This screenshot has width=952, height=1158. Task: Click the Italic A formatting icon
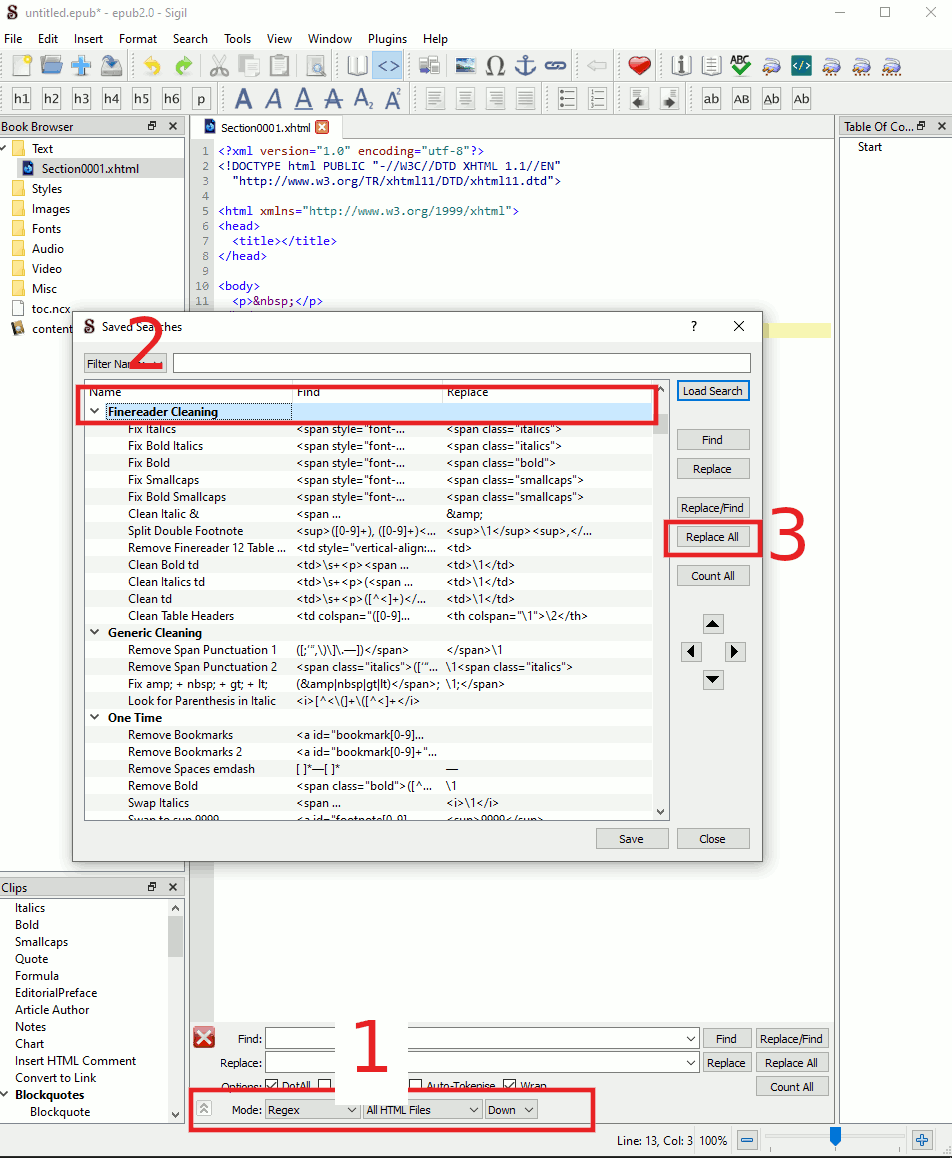[273, 99]
